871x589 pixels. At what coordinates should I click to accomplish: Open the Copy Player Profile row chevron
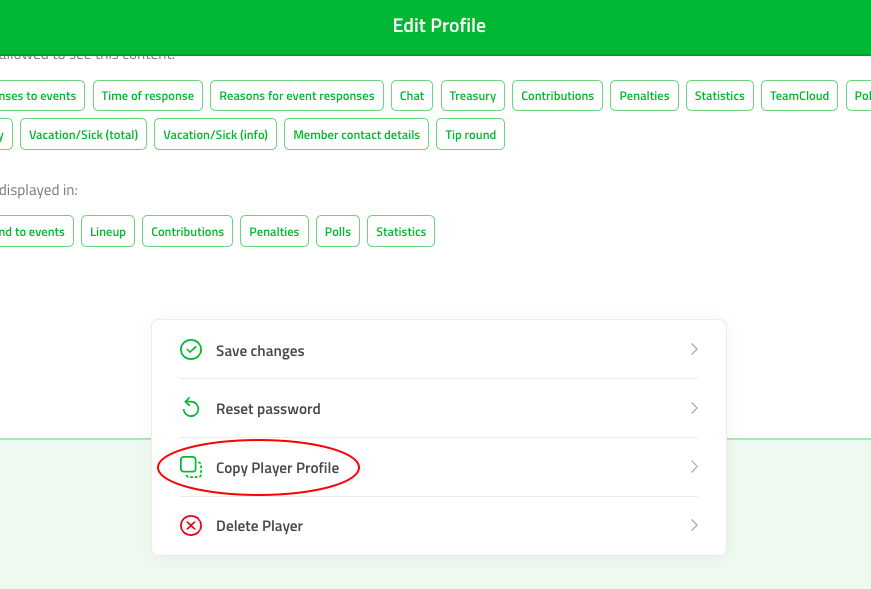(x=694, y=467)
